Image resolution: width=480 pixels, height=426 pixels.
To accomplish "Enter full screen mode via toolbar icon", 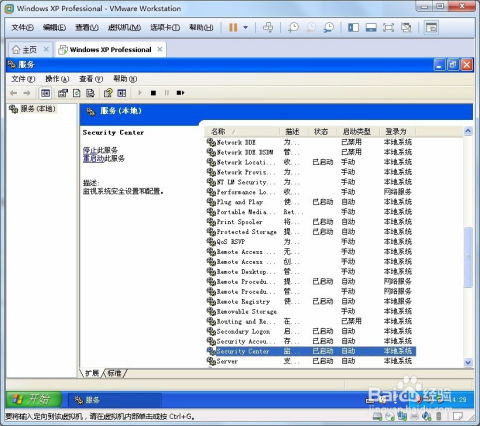I will [x=389, y=27].
